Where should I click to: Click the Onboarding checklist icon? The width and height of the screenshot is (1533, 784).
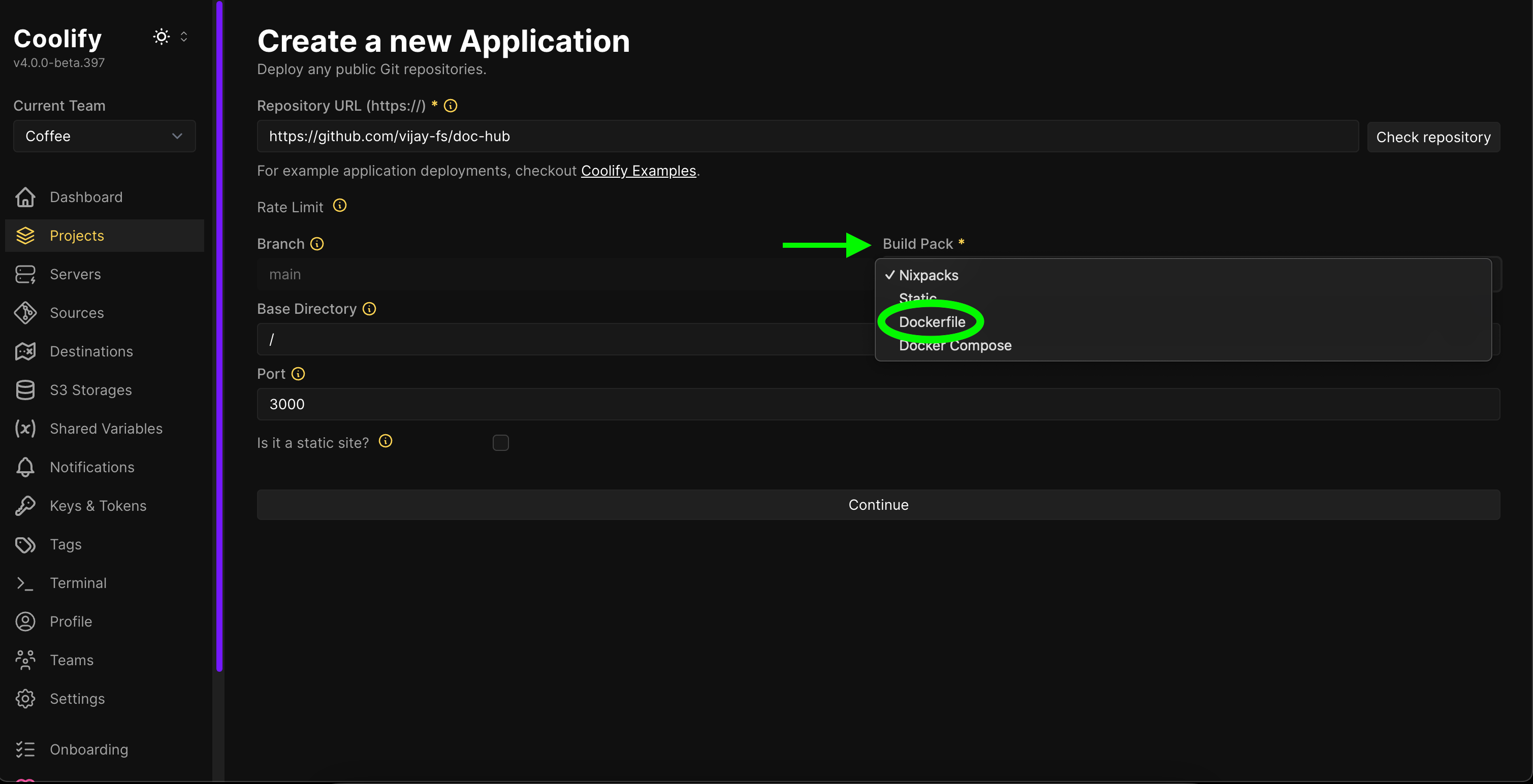point(25,749)
